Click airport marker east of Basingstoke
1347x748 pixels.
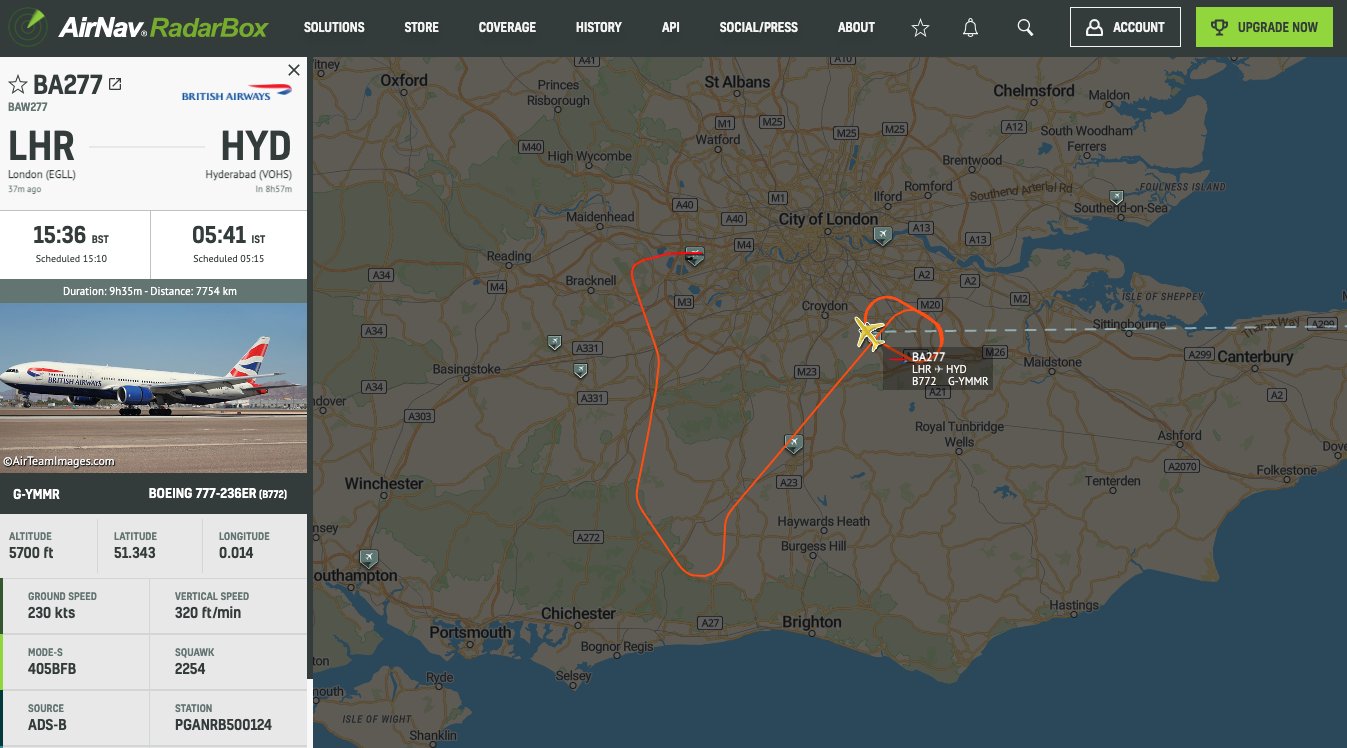[x=580, y=371]
